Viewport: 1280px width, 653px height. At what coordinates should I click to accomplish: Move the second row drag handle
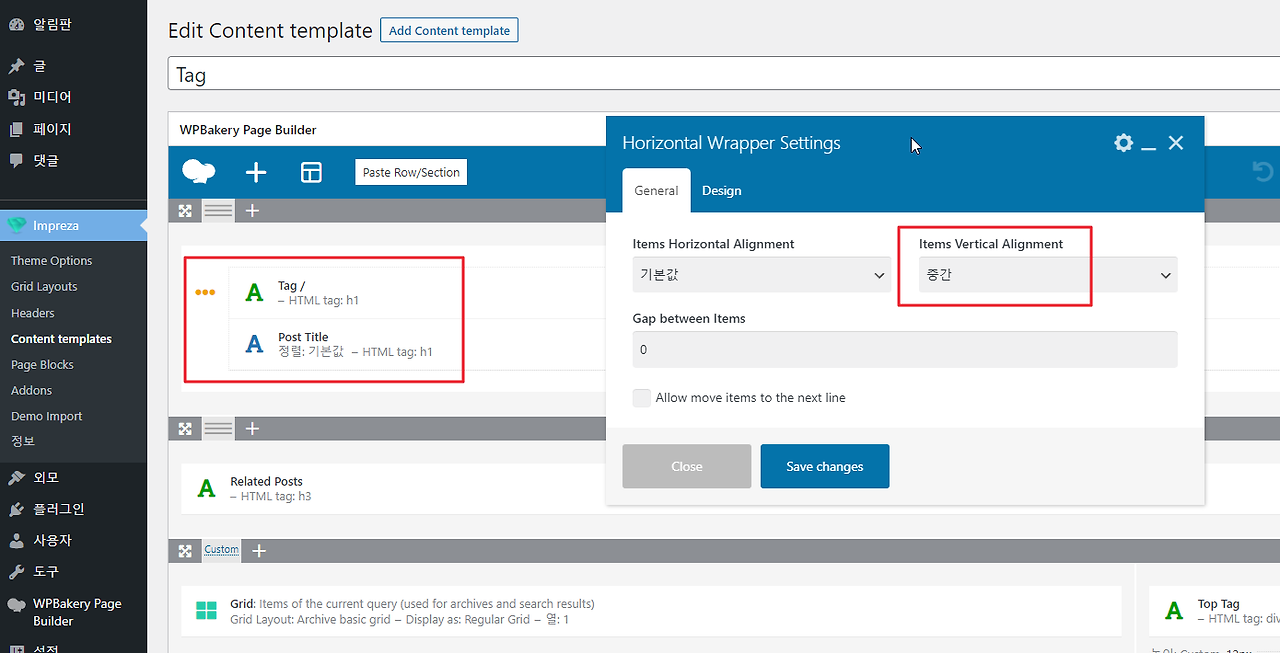[185, 428]
